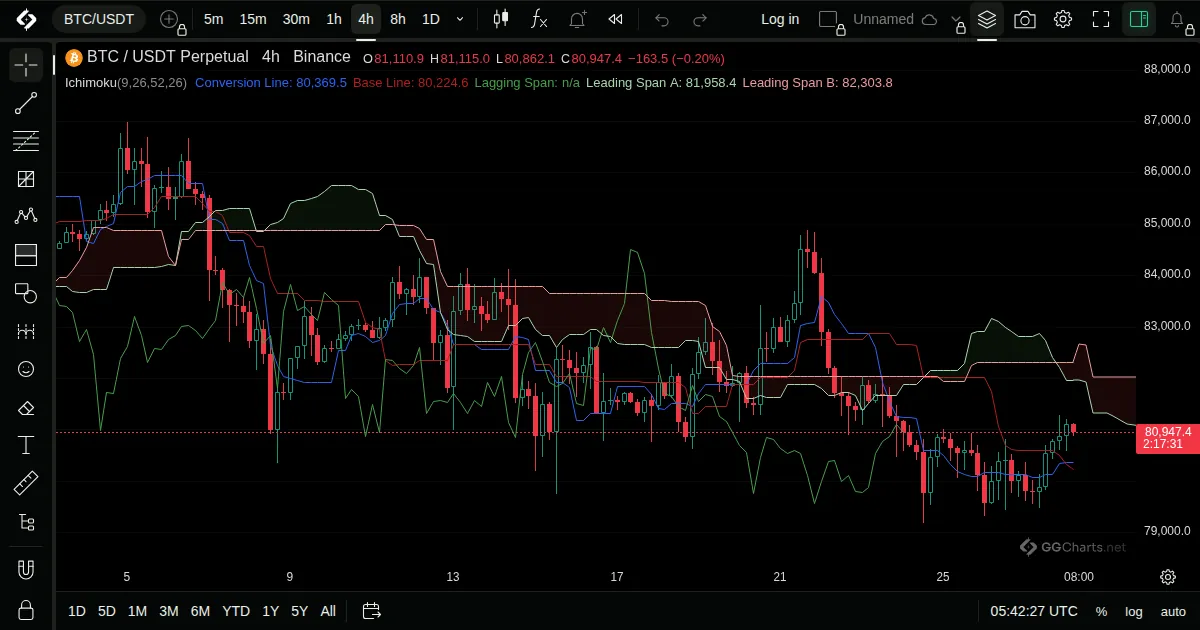Click the Ichimoku indicator label

coord(125,83)
